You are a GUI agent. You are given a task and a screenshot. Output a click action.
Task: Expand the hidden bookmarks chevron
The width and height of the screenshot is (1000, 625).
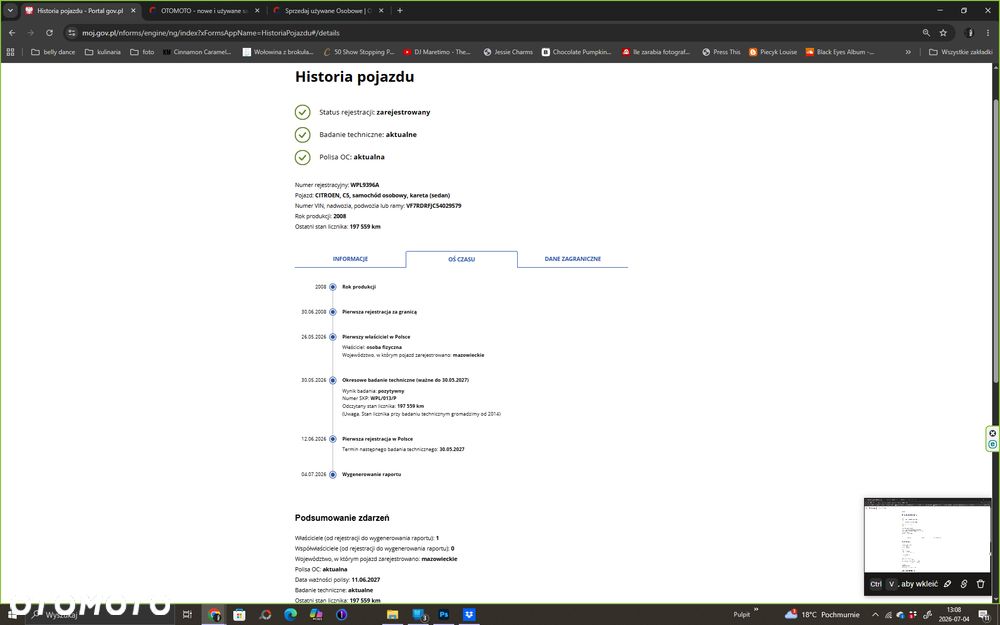coord(908,52)
